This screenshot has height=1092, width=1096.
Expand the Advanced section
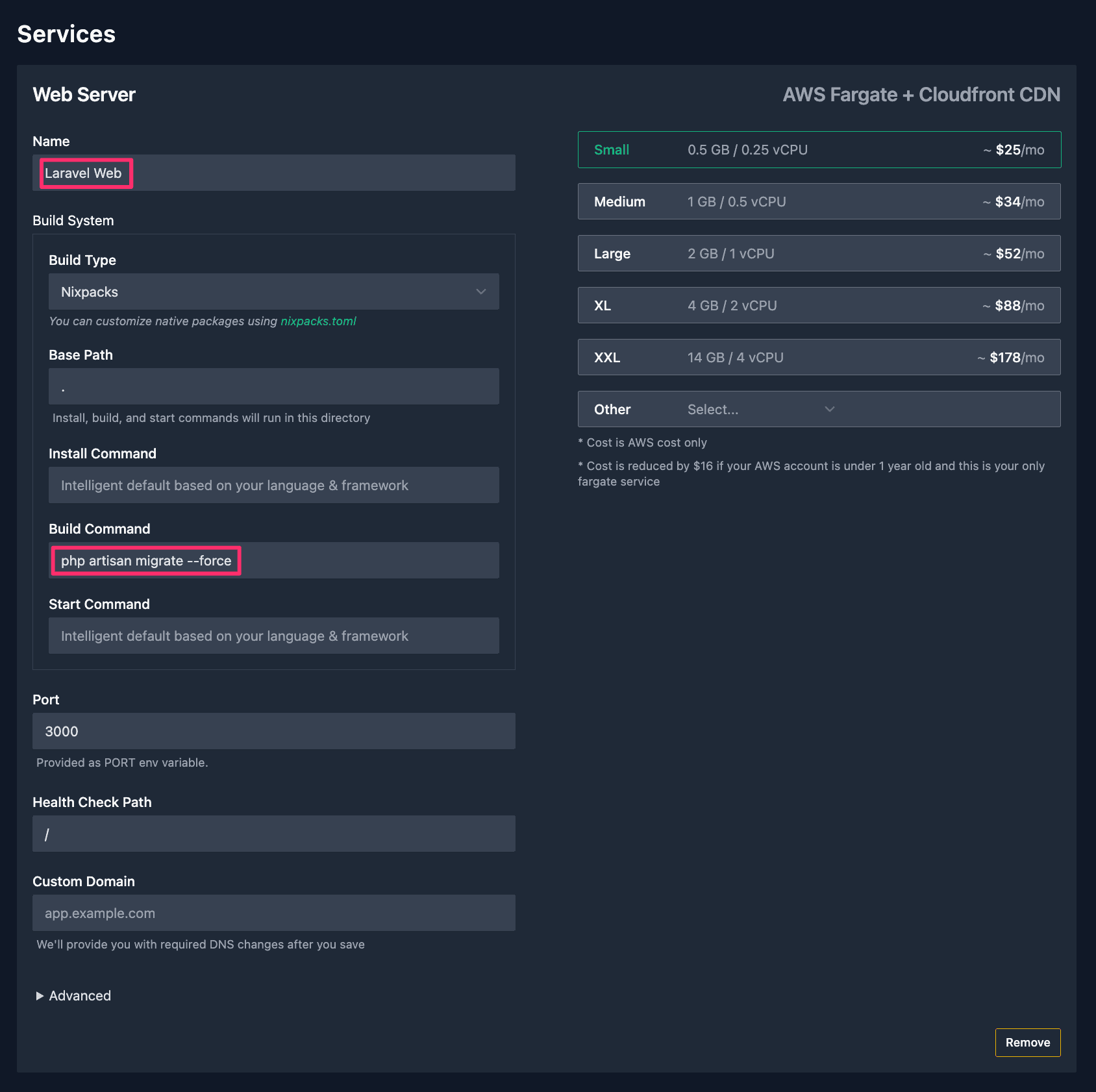pyautogui.click(x=73, y=996)
